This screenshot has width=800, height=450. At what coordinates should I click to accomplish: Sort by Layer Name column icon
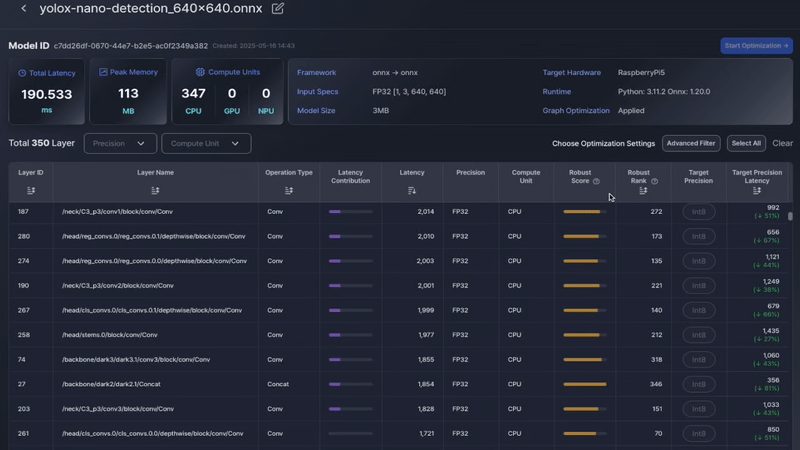click(x=155, y=190)
